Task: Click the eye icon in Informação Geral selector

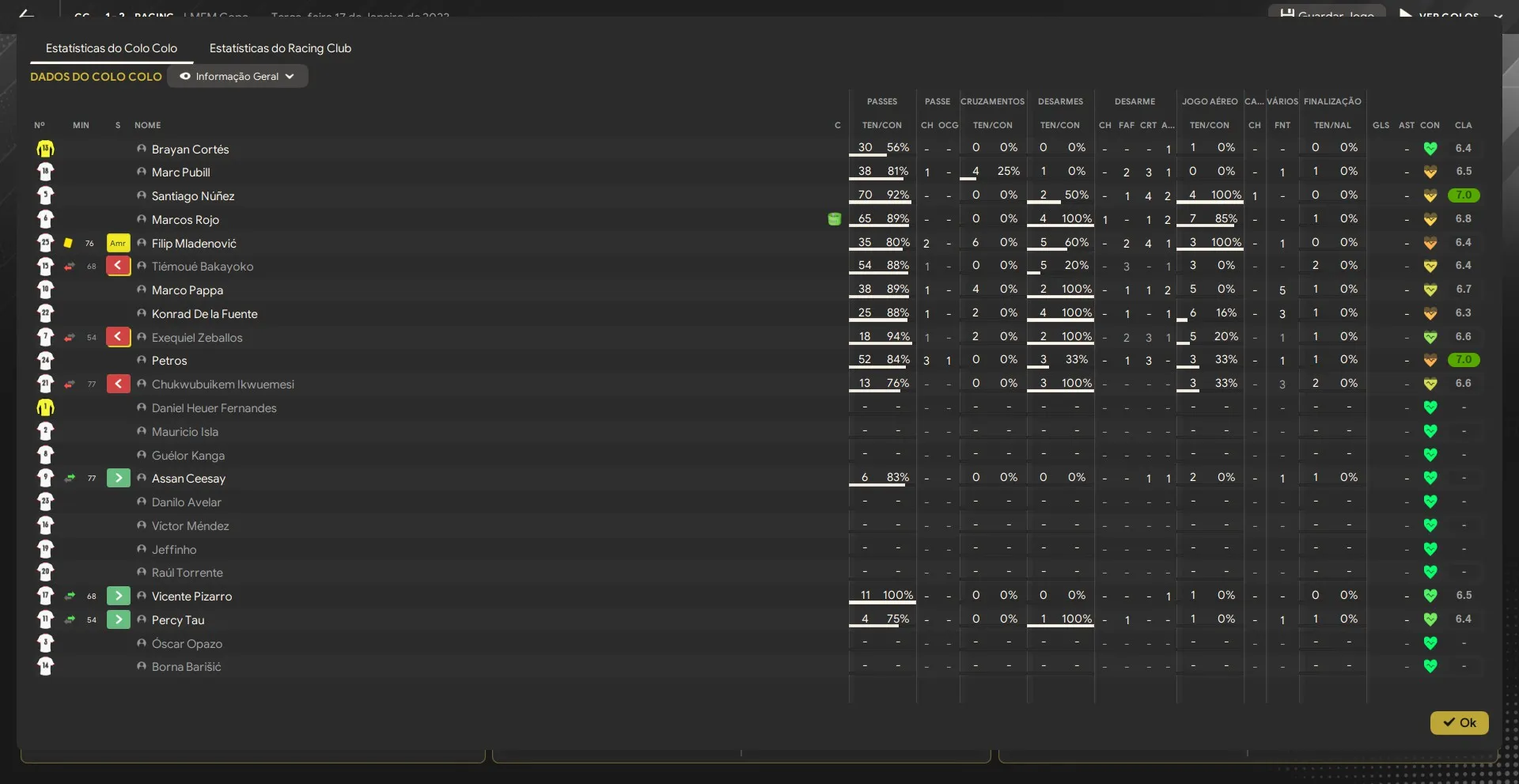Action: pos(185,77)
